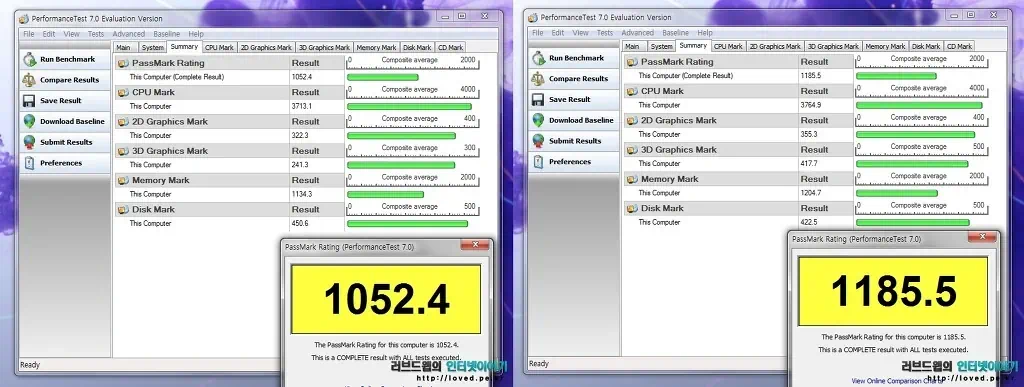Switch to 2D Graphics Mark tab, left window
The image size is (1024, 387).
tap(266, 48)
